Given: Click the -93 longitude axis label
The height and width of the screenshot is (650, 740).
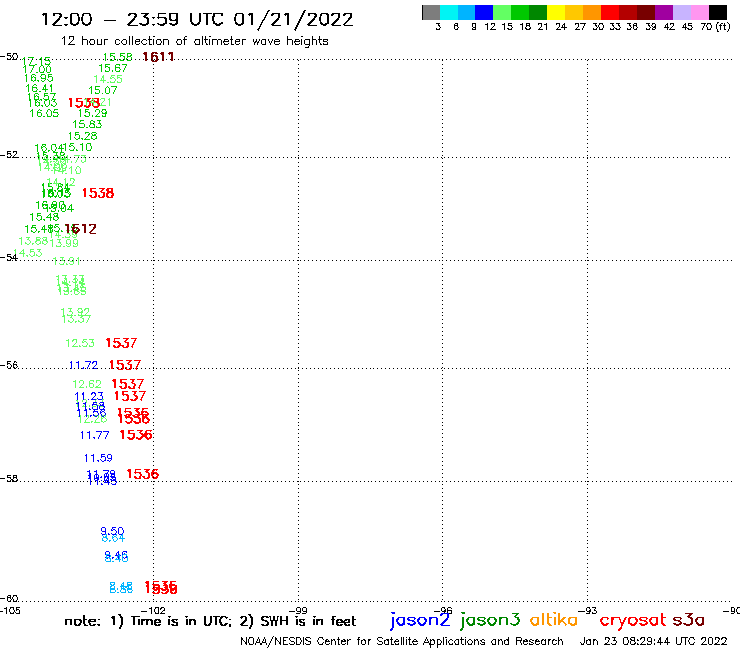Looking at the screenshot, I should [588, 610].
